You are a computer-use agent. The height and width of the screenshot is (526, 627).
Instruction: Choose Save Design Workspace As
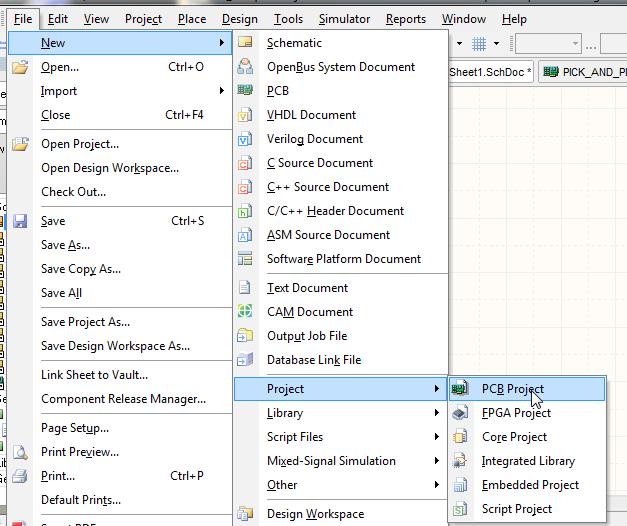coord(120,346)
